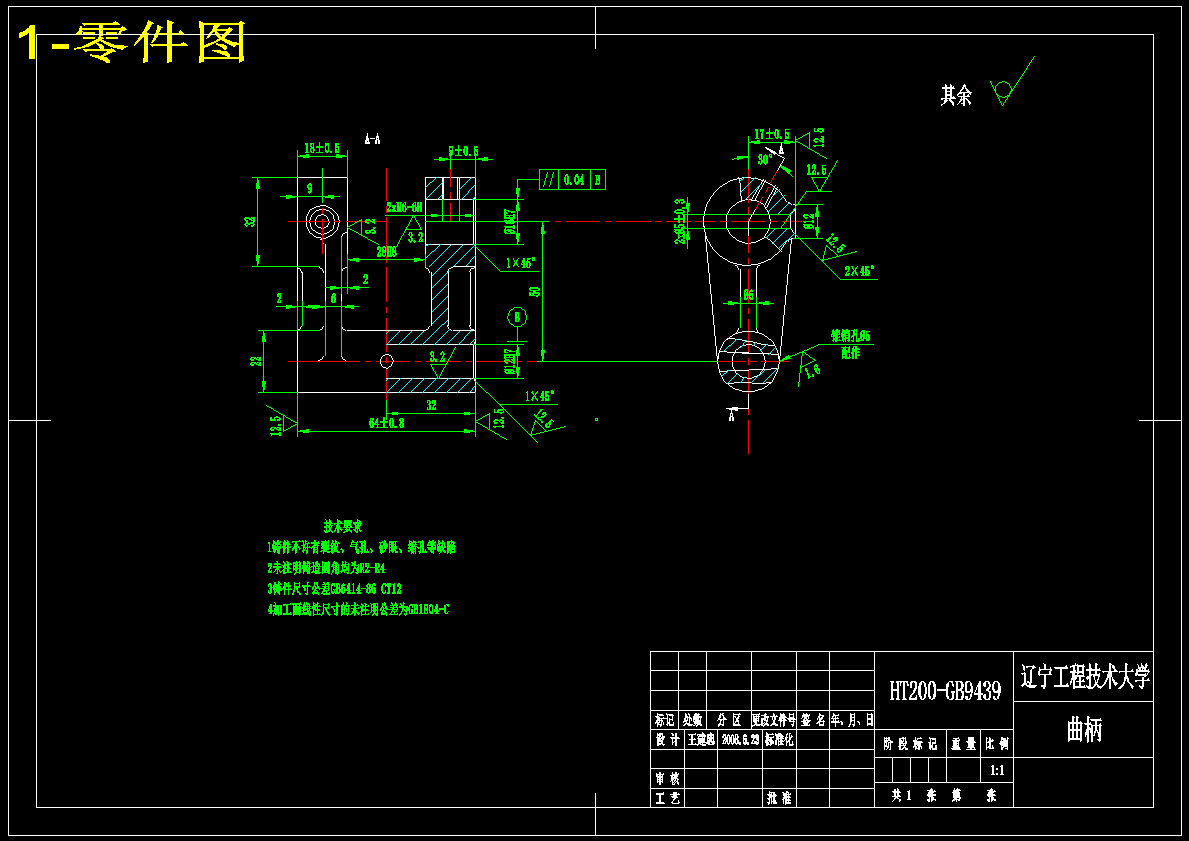1189x841 pixels.
Task: Select the "批准" cell
Action: (779, 798)
